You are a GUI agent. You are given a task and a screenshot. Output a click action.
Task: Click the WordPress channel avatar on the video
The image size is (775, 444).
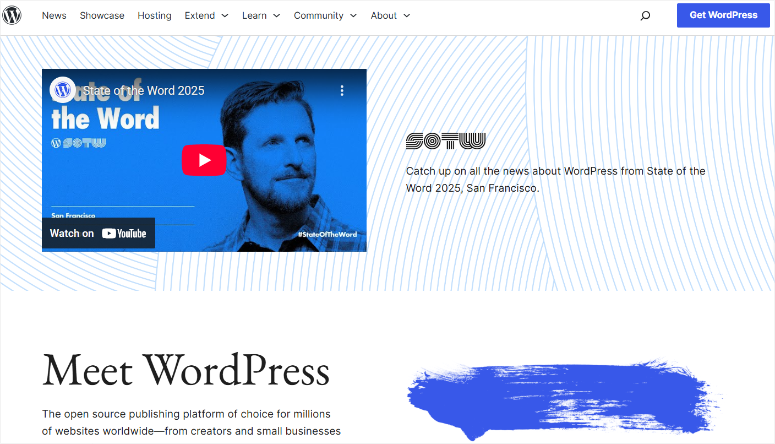click(x=62, y=90)
